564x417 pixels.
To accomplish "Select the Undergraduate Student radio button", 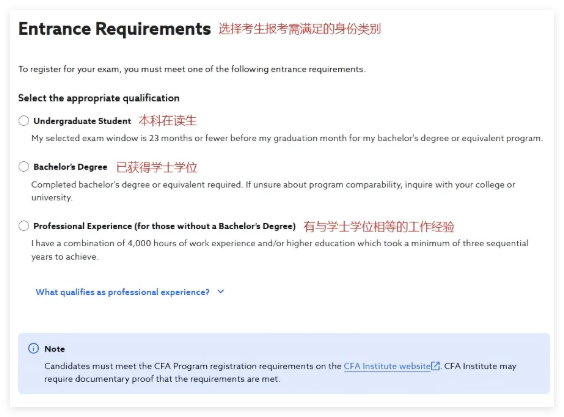I will 24,121.
